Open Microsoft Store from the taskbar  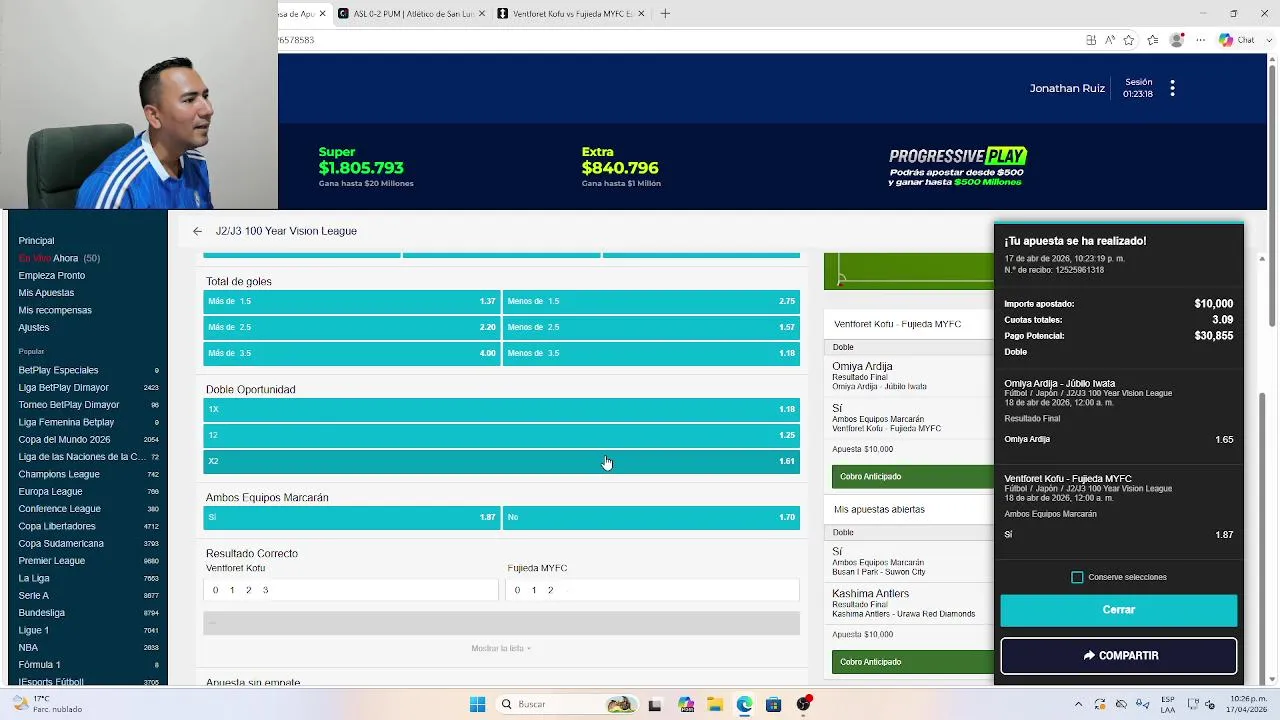(773, 704)
